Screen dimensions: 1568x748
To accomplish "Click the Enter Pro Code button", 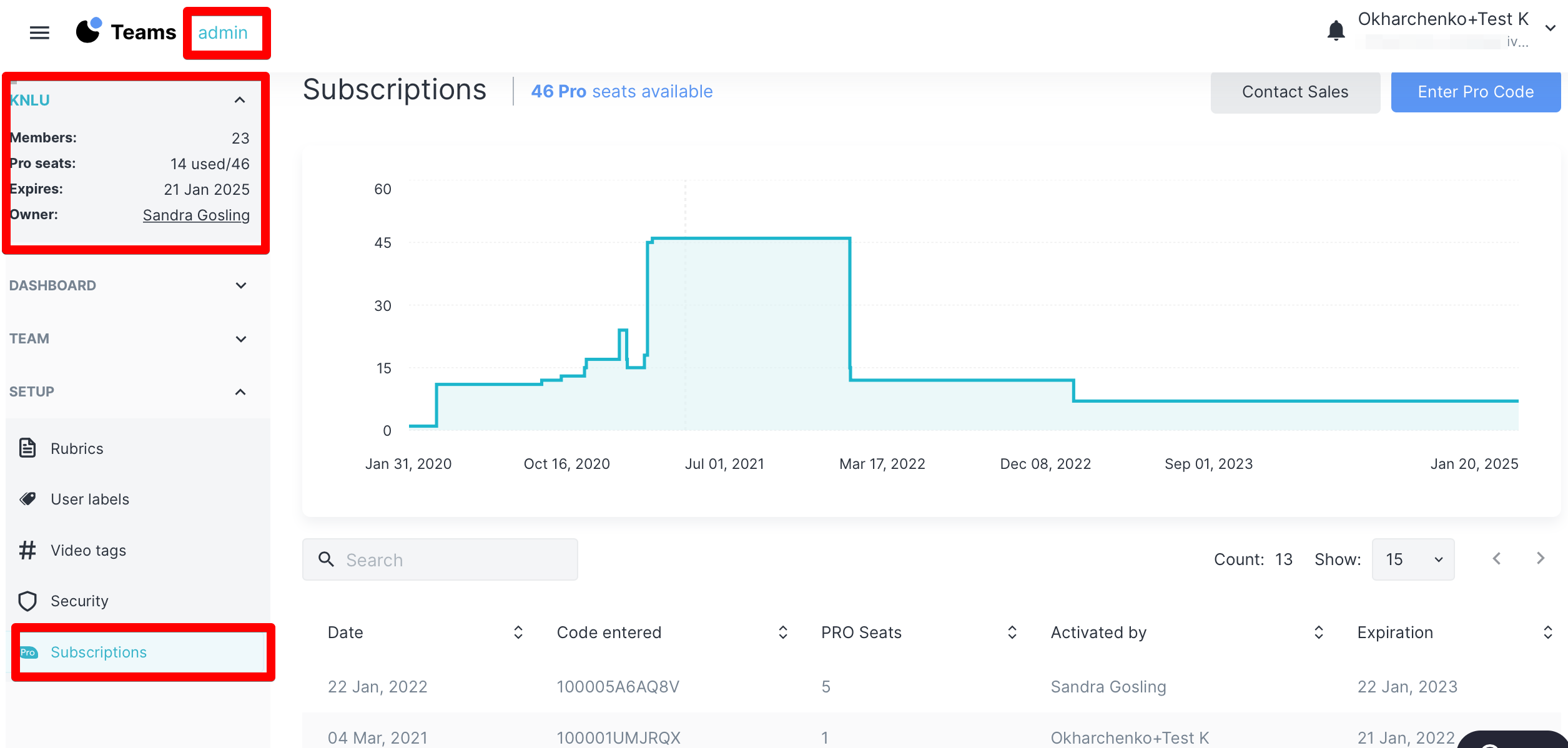I will [1475, 92].
